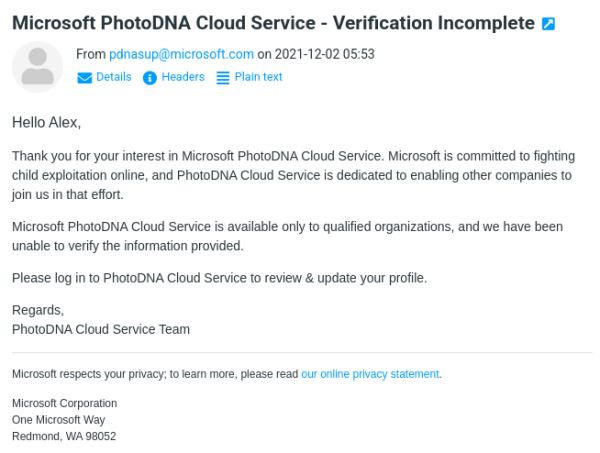Click the unable to verify information paragraph
600x453 pixels.
tap(287, 236)
